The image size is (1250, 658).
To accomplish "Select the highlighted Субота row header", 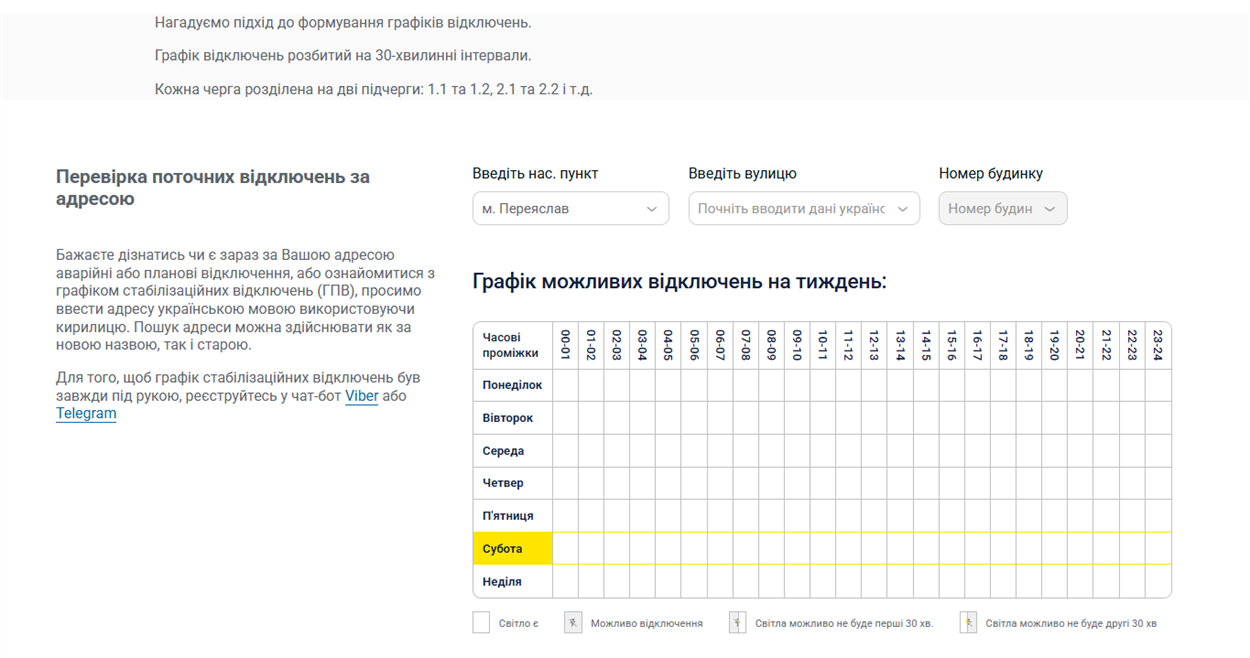I will [512, 549].
